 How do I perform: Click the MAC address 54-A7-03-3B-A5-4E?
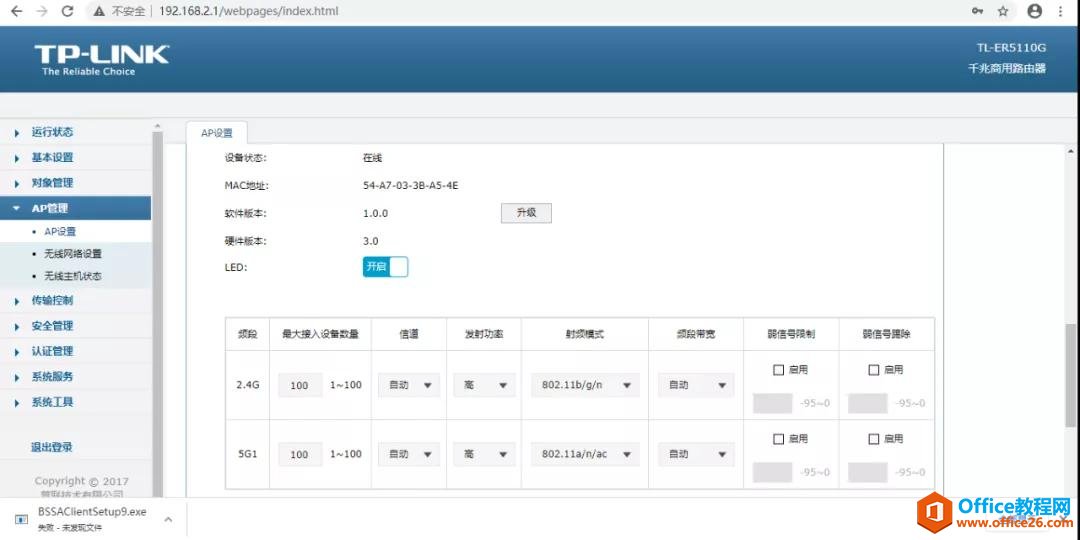click(411, 186)
